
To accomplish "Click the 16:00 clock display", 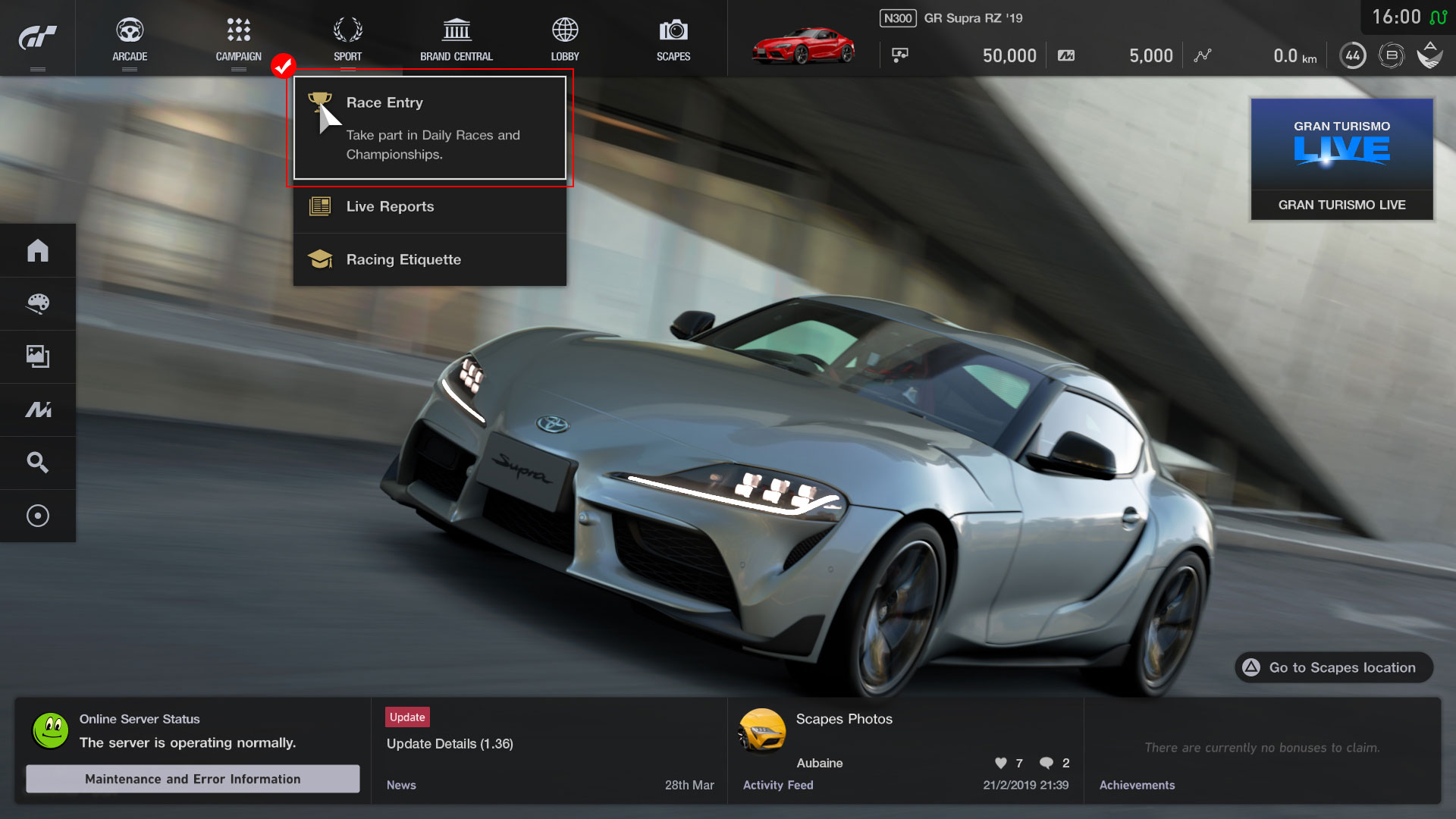I will click(1396, 17).
